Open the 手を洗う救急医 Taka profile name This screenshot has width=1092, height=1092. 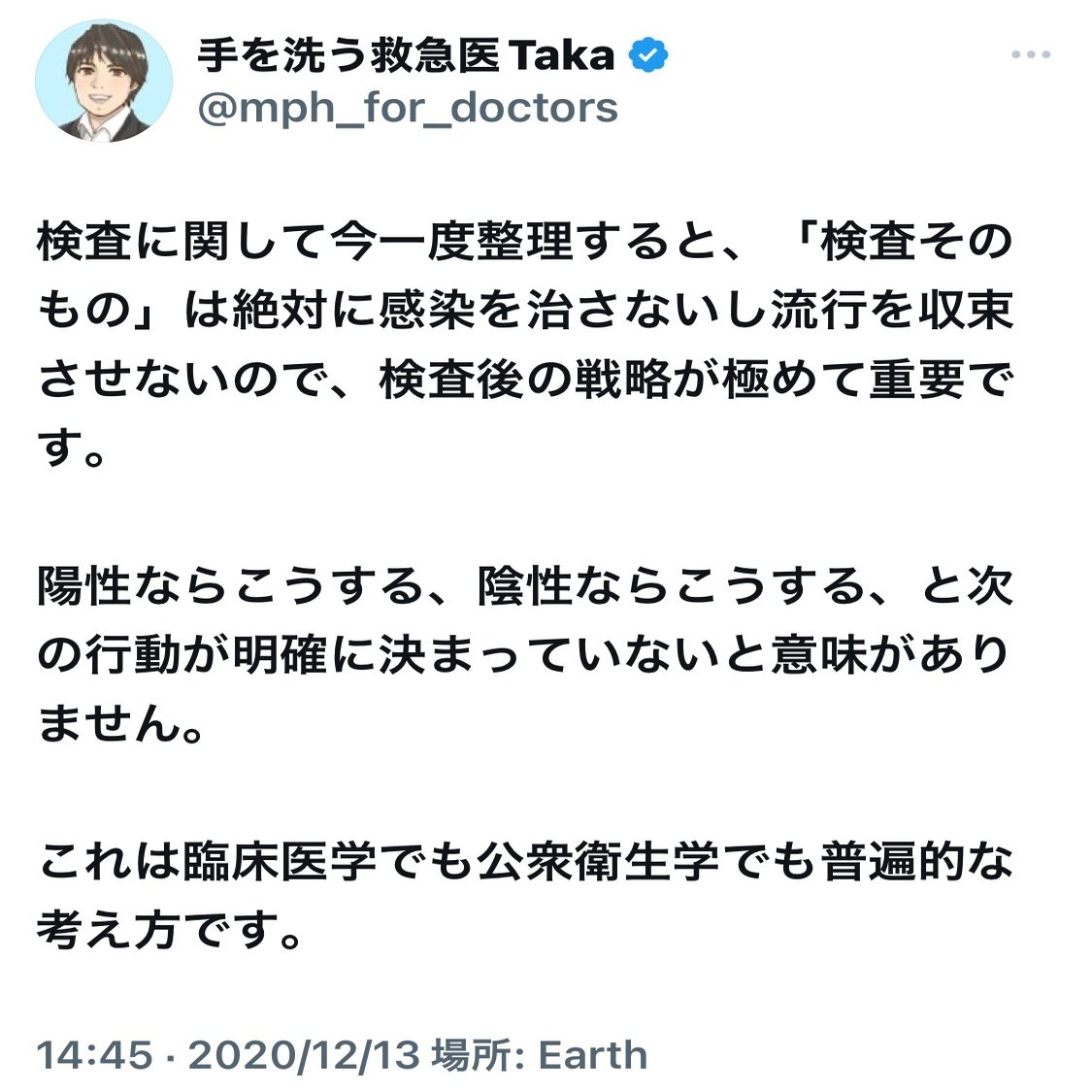(406, 55)
